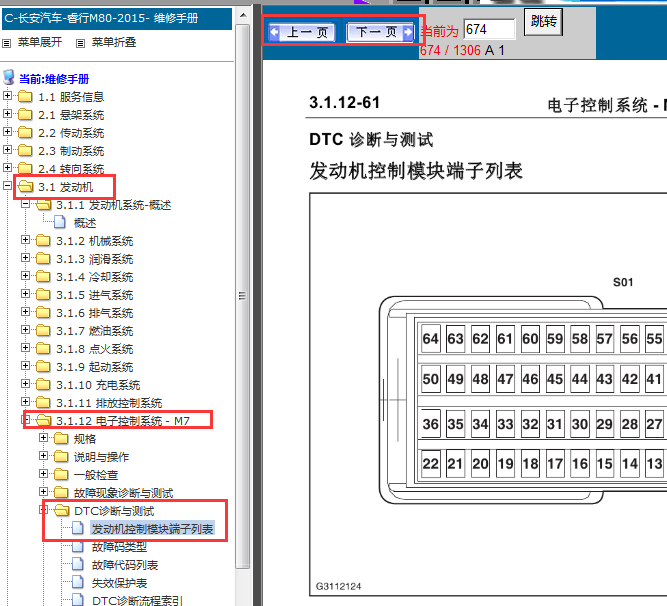The width and height of the screenshot is (667, 606).
Task: Expand the 2.2 传动系统 node
Action: coord(7,131)
